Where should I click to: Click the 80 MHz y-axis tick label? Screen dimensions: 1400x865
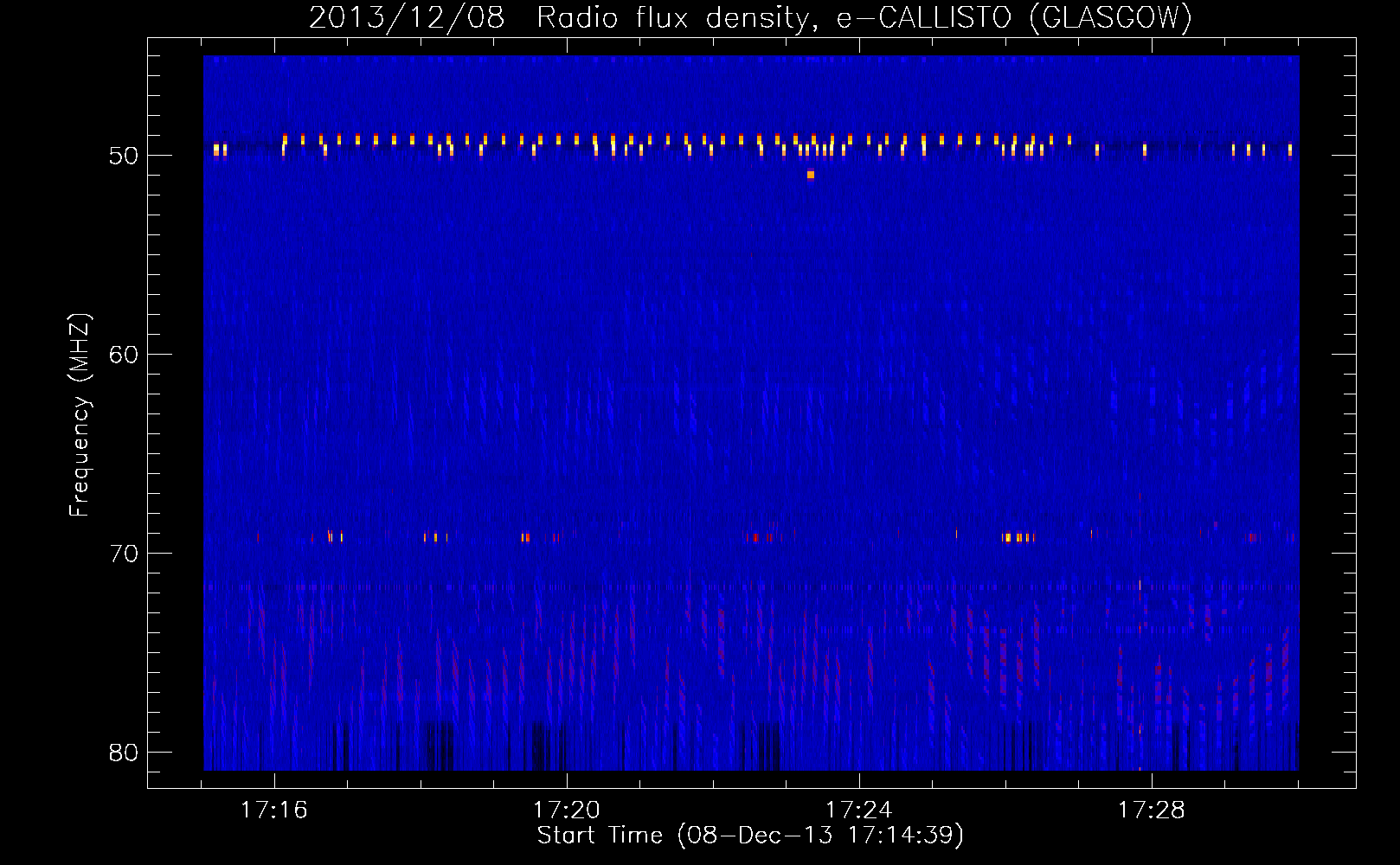pos(124,753)
